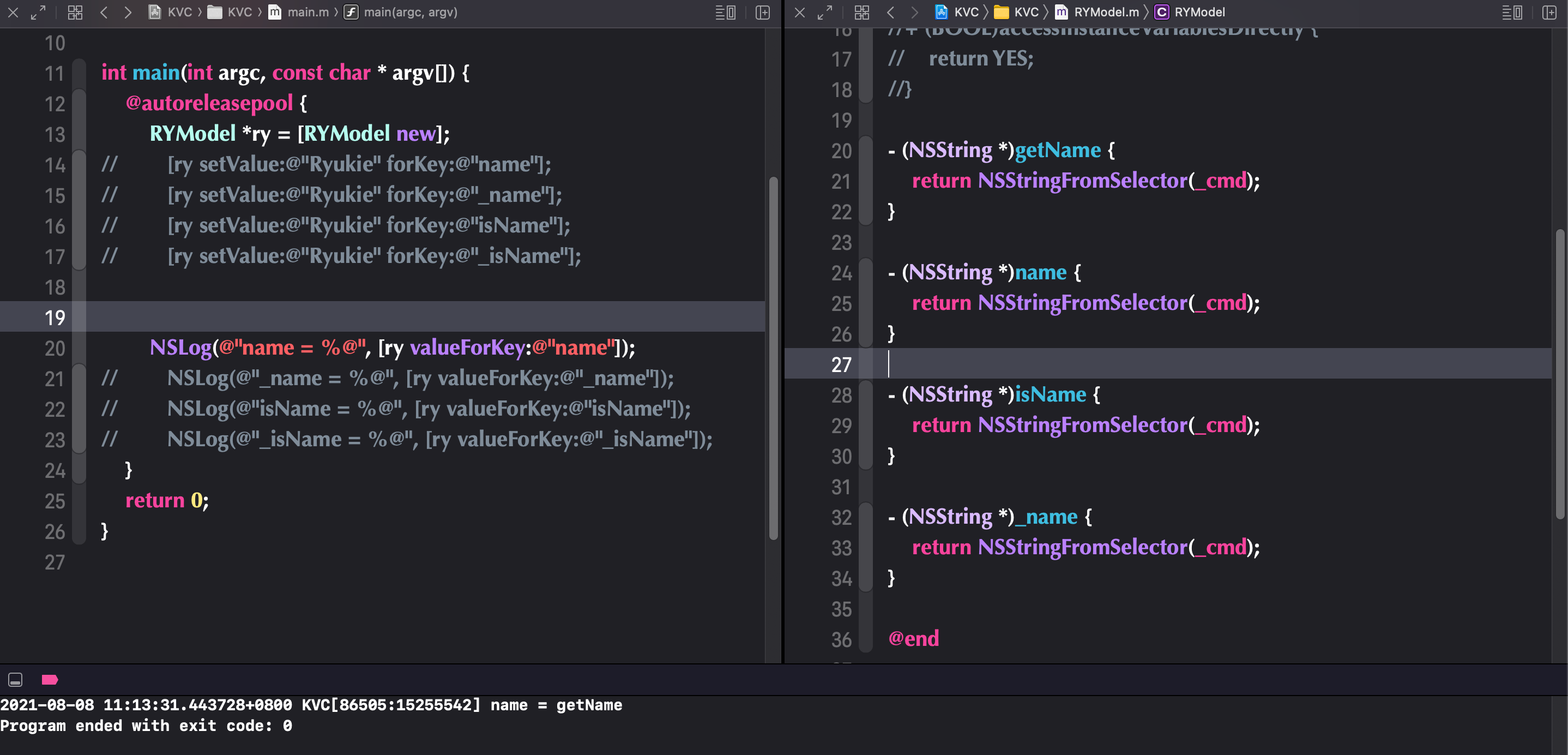This screenshot has width=1568, height=755.
Task: Close the right editor pane
Action: click(x=800, y=12)
